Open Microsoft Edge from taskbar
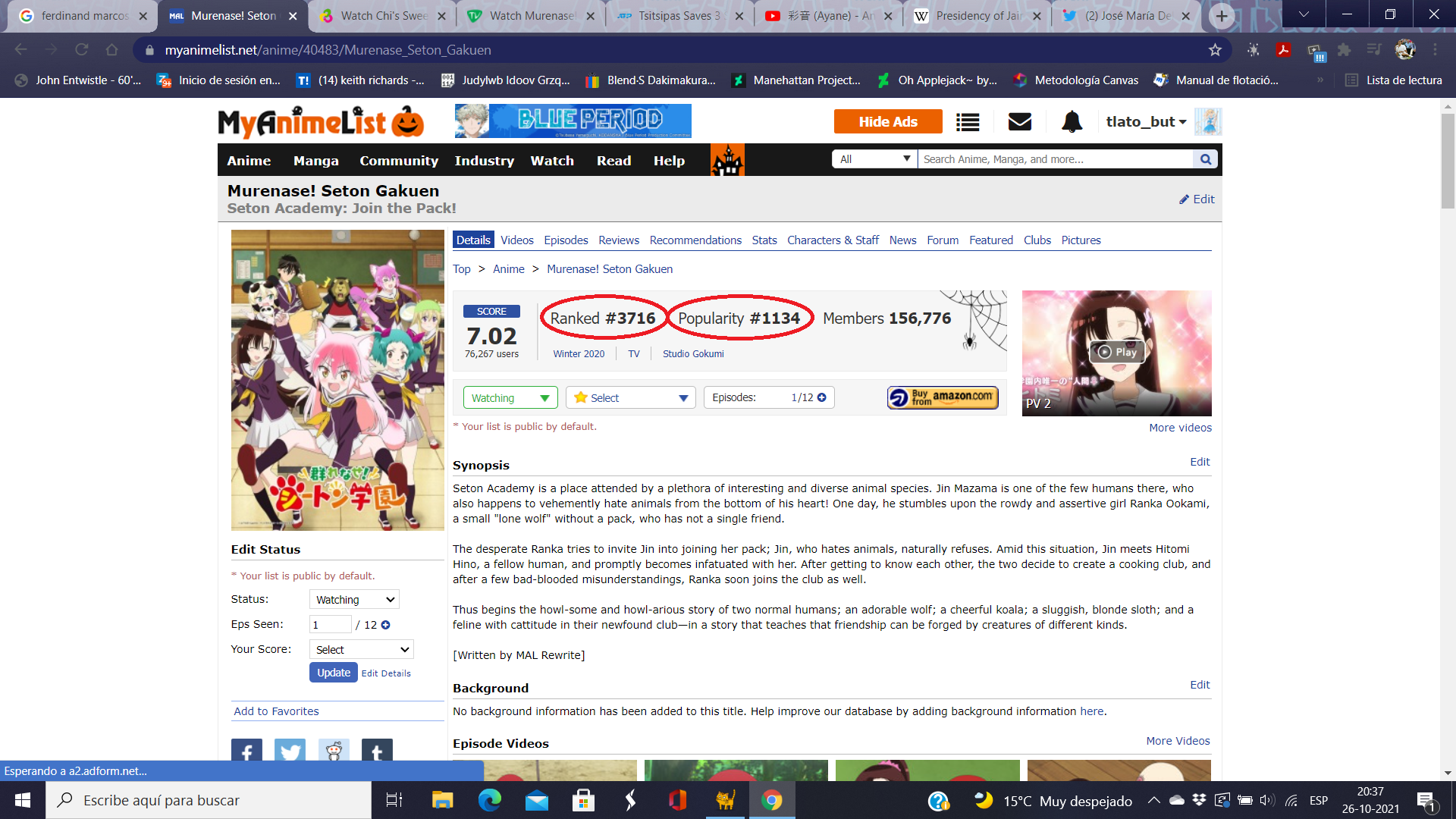 [x=489, y=800]
